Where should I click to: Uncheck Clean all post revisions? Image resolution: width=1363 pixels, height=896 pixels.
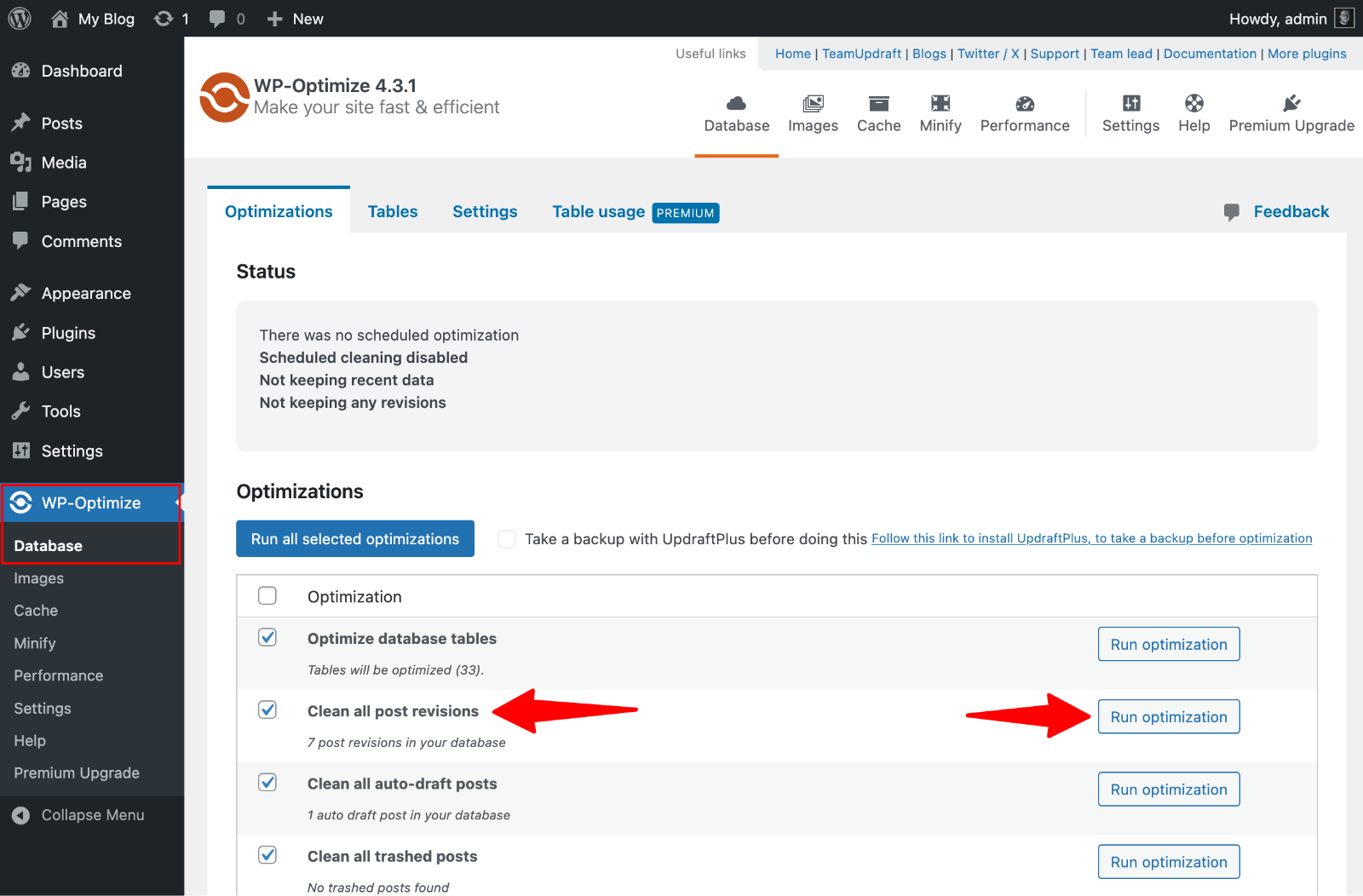coord(267,709)
